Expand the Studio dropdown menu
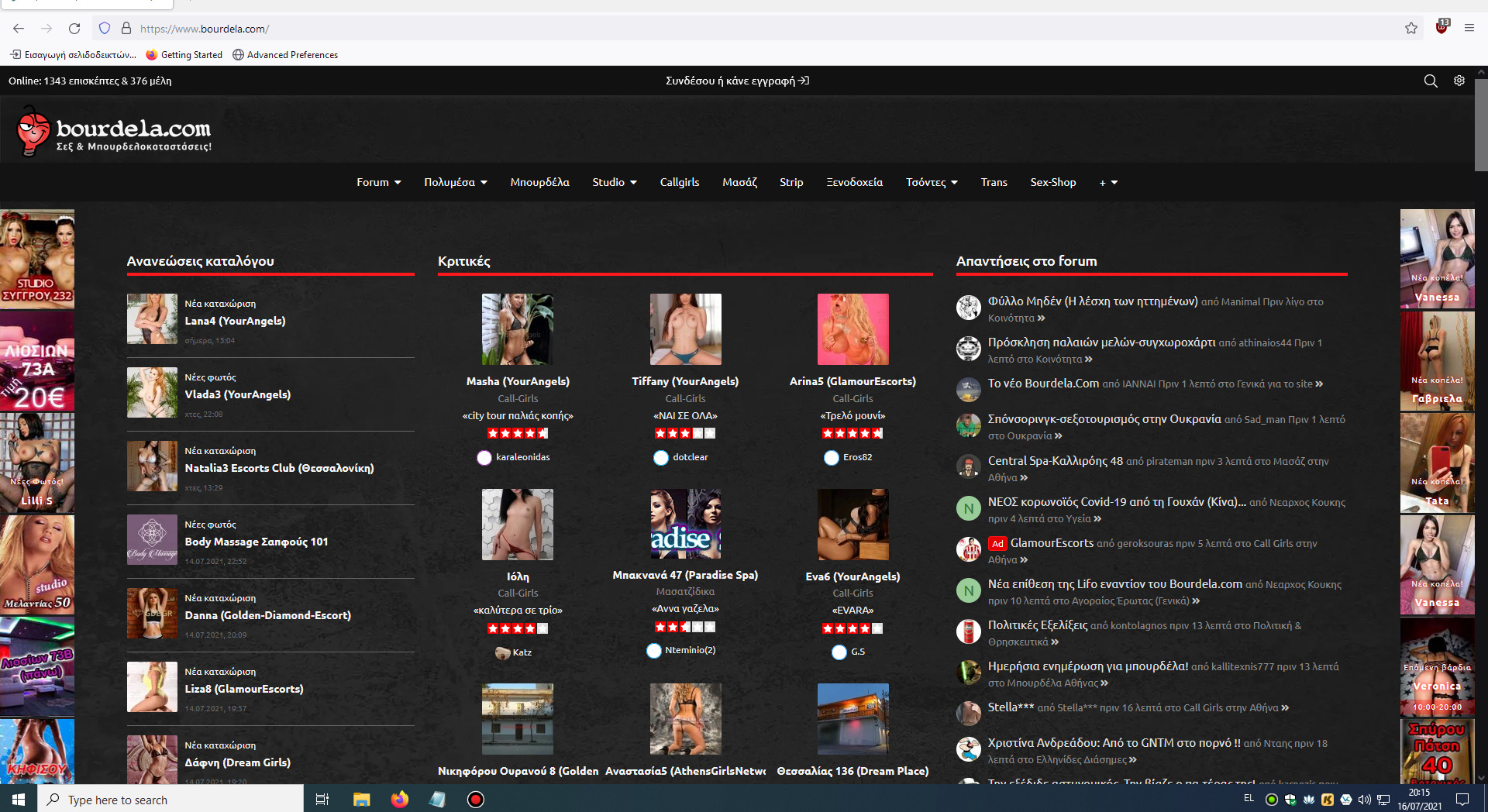1488x812 pixels. [615, 182]
